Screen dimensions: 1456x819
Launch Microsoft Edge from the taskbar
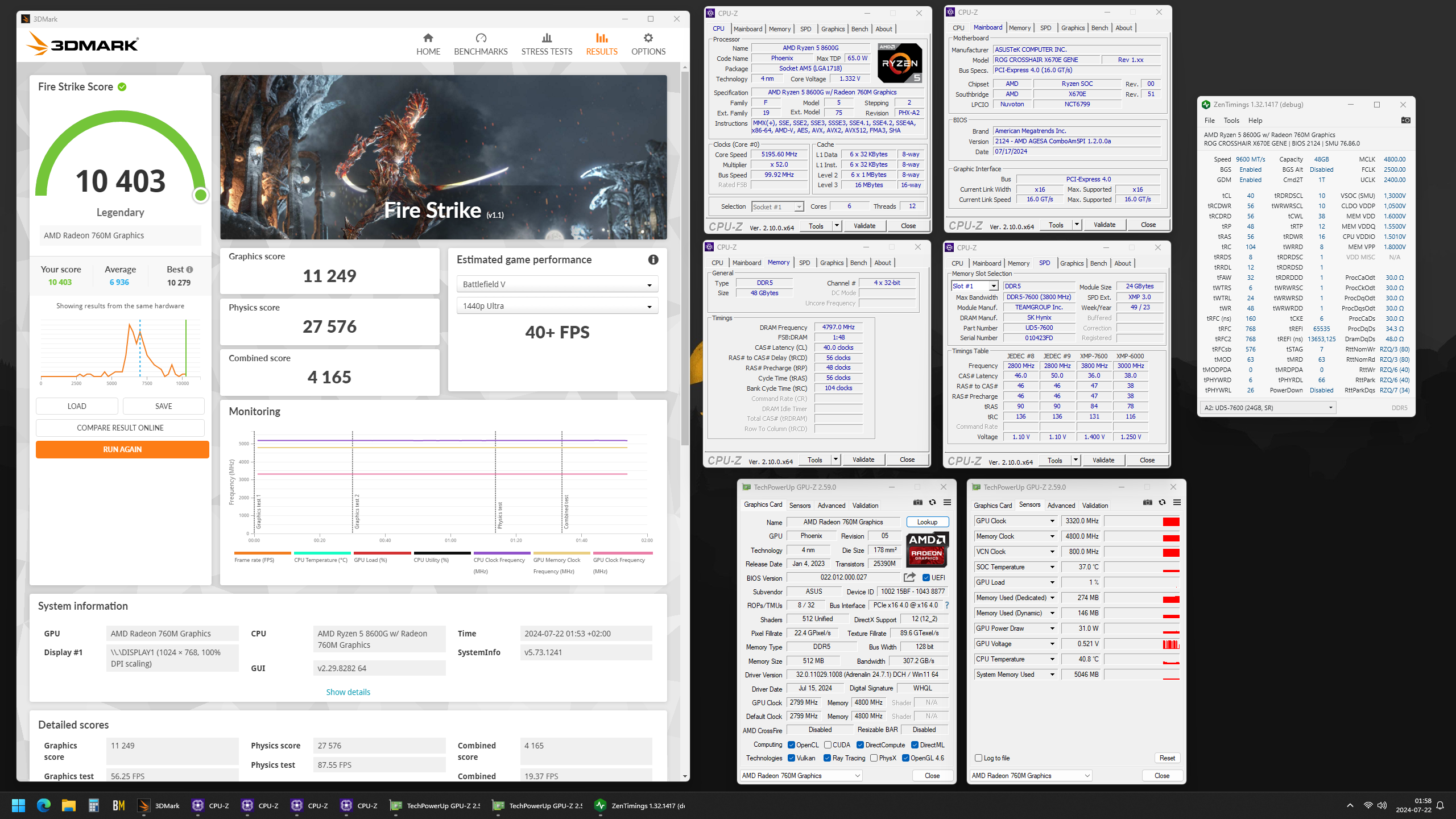click(44, 805)
